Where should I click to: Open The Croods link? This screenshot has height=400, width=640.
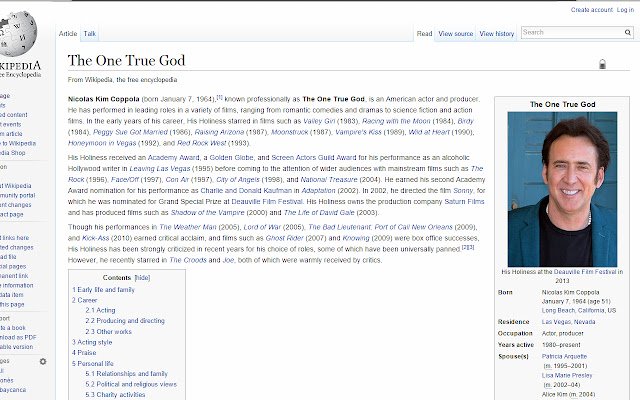click(x=188, y=260)
